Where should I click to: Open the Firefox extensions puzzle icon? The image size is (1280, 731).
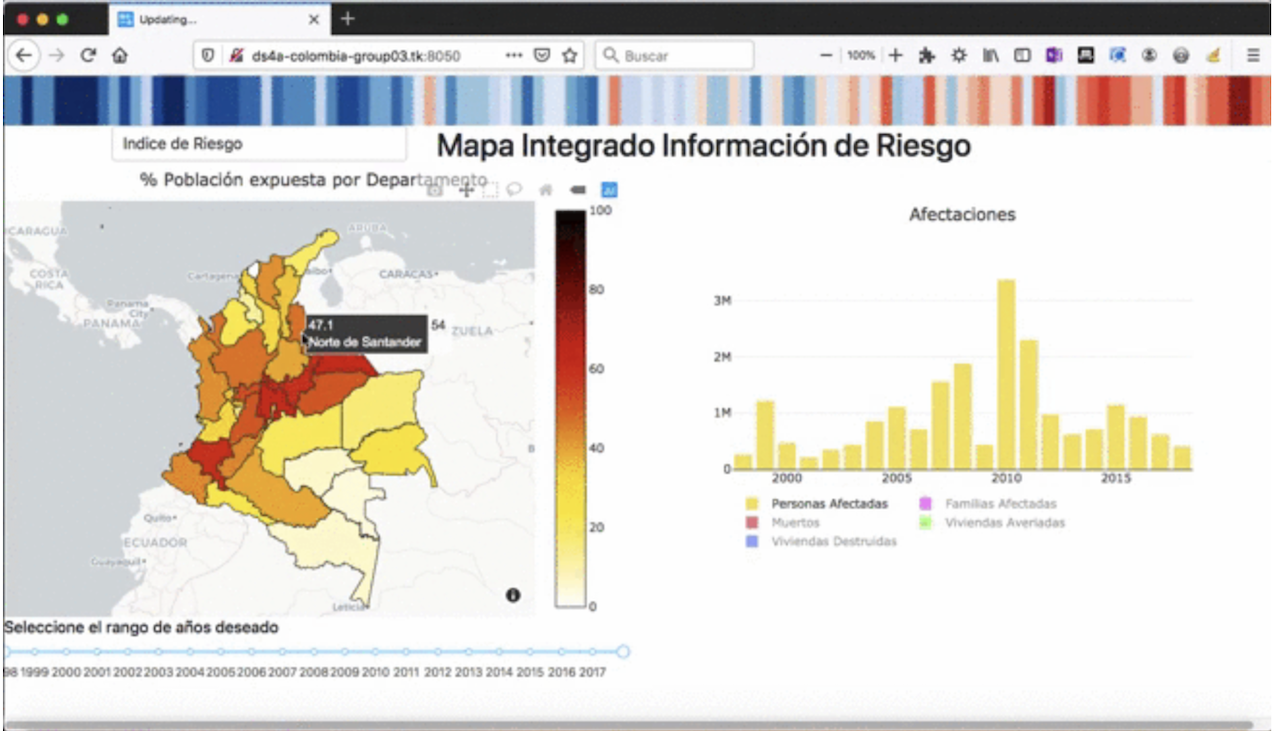[926, 56]
